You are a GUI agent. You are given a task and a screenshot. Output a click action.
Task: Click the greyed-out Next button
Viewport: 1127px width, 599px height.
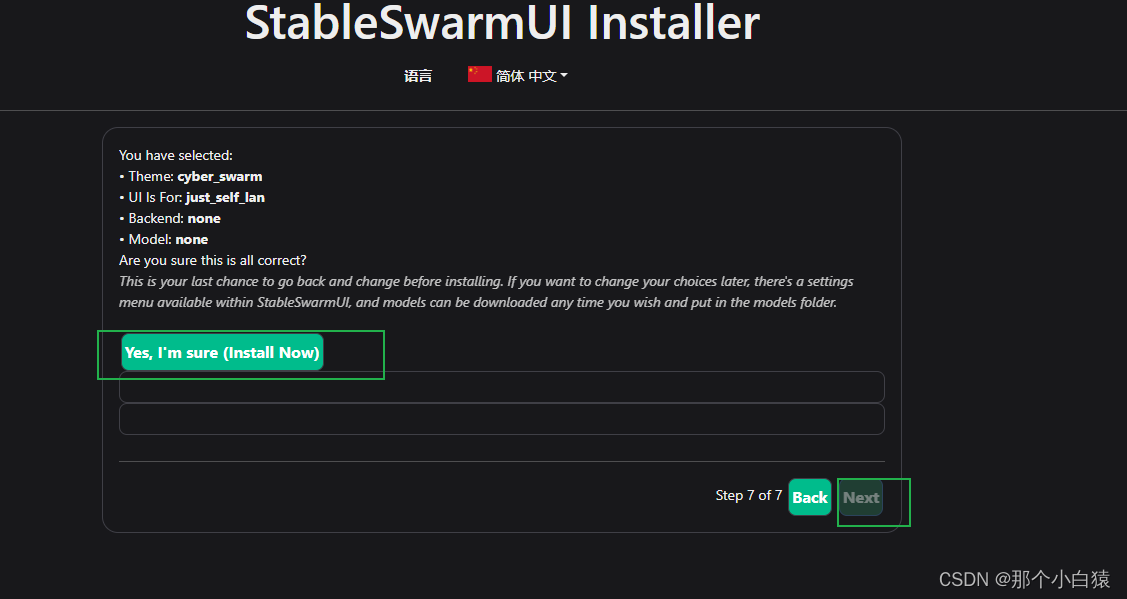[860, 497]
